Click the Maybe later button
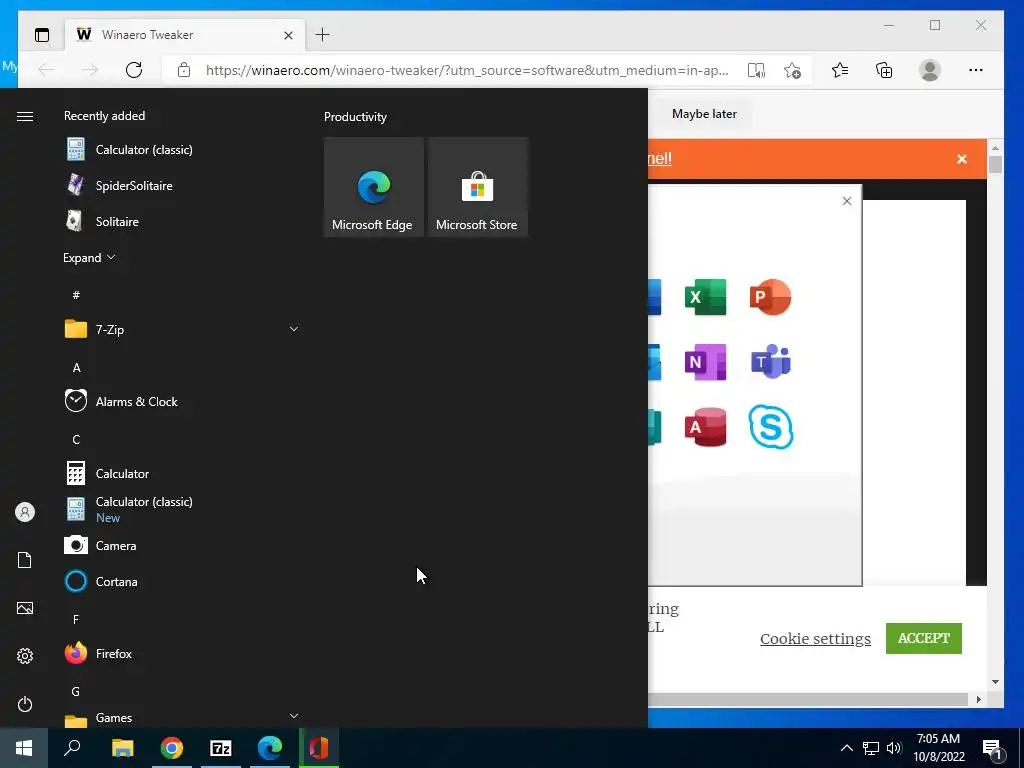The height and width of the screenshot is (768, 1024). [704, 114]
